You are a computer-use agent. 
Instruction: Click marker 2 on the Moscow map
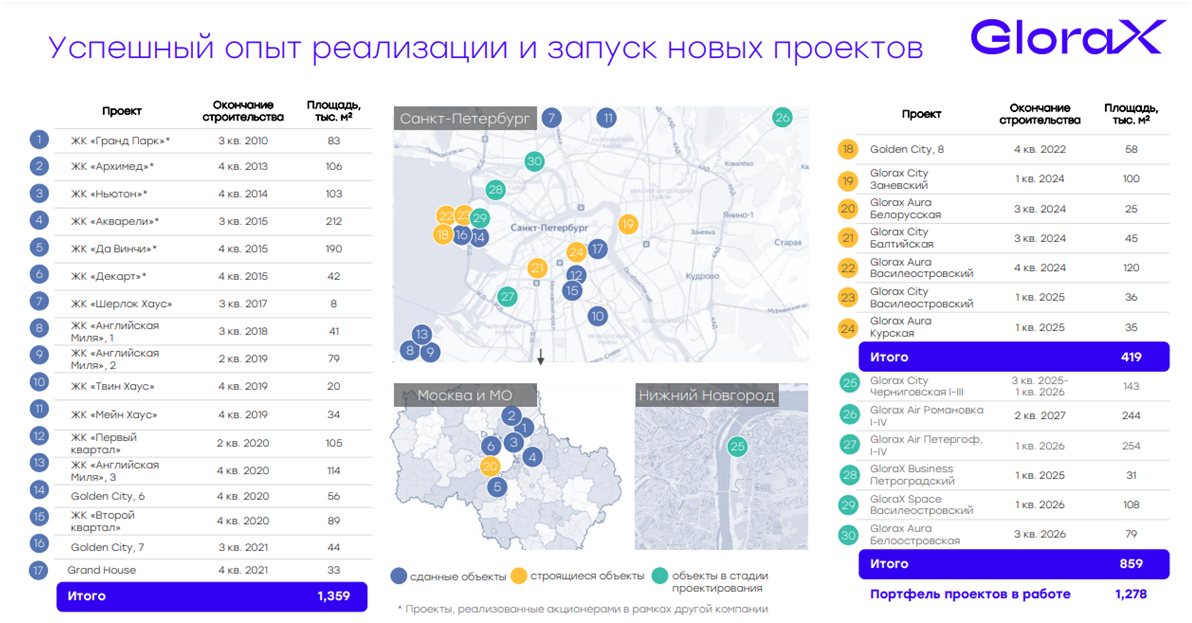[x=511, y=416]
